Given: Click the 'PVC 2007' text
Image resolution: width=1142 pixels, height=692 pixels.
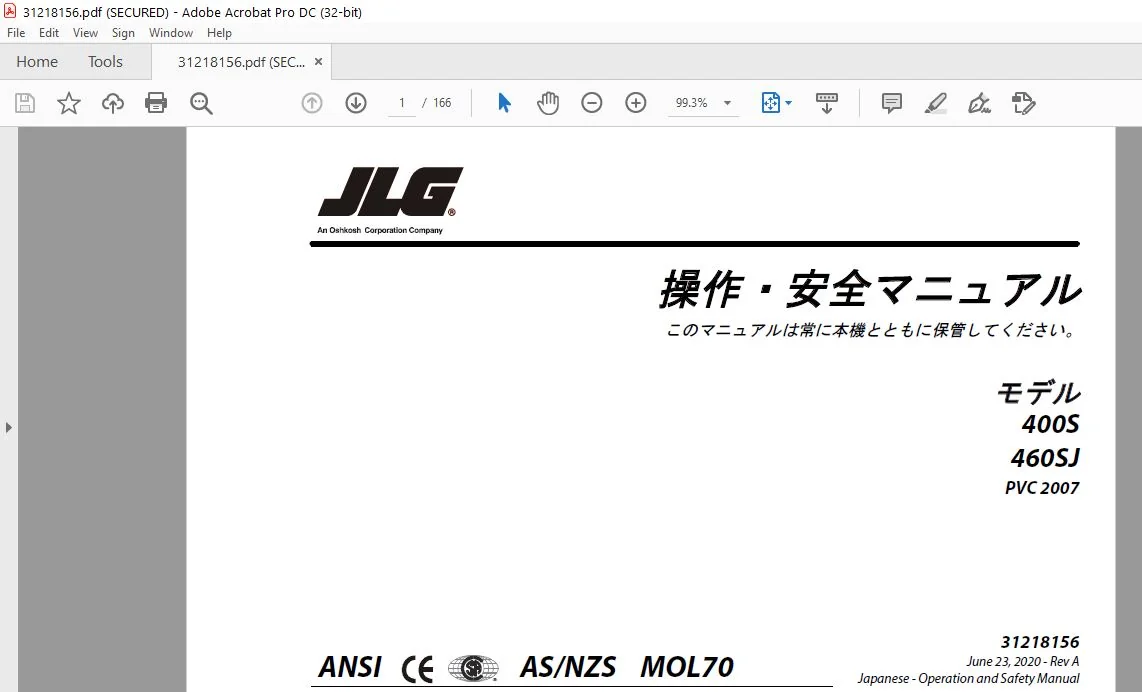Looking at the screenshot, I should (x=1042, y=488).
